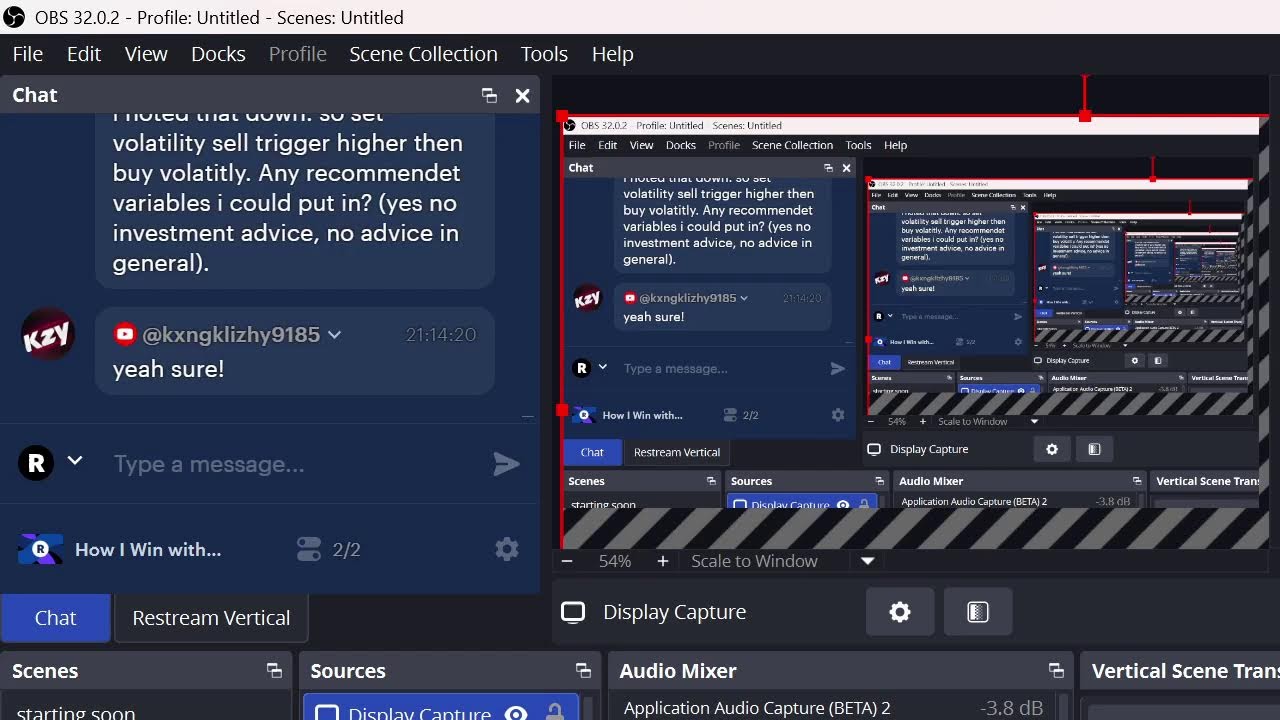Viewport: 1280px width, 720px height.
Task: Open Display Capture properties gear button
Action: pyautogui.click(x=900, y=612)
